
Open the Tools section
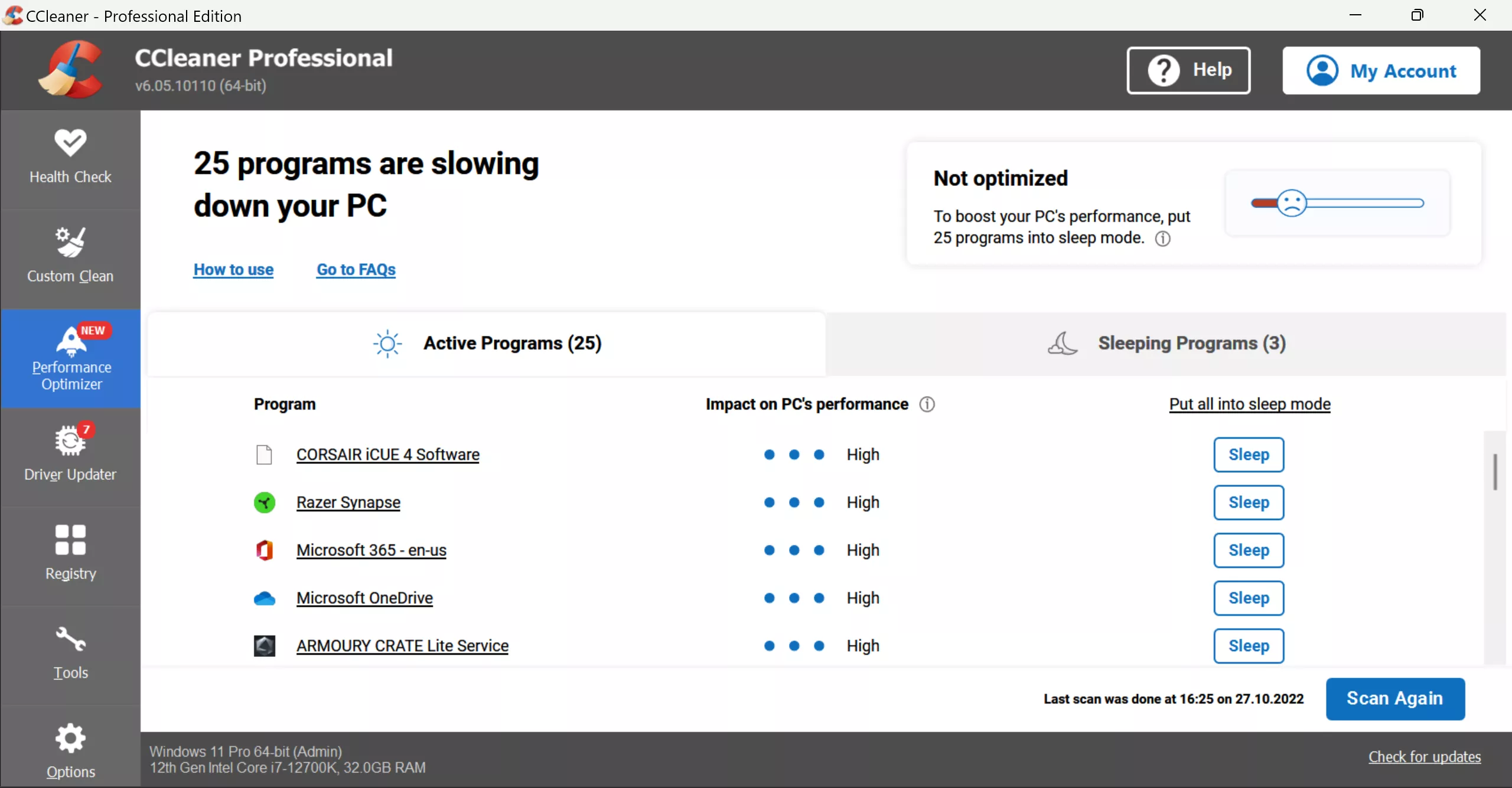[70, 653]
